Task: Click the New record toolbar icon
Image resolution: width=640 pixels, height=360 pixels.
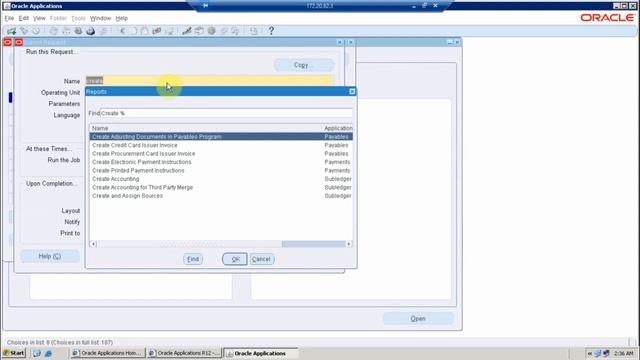Action: click(11, 31)
